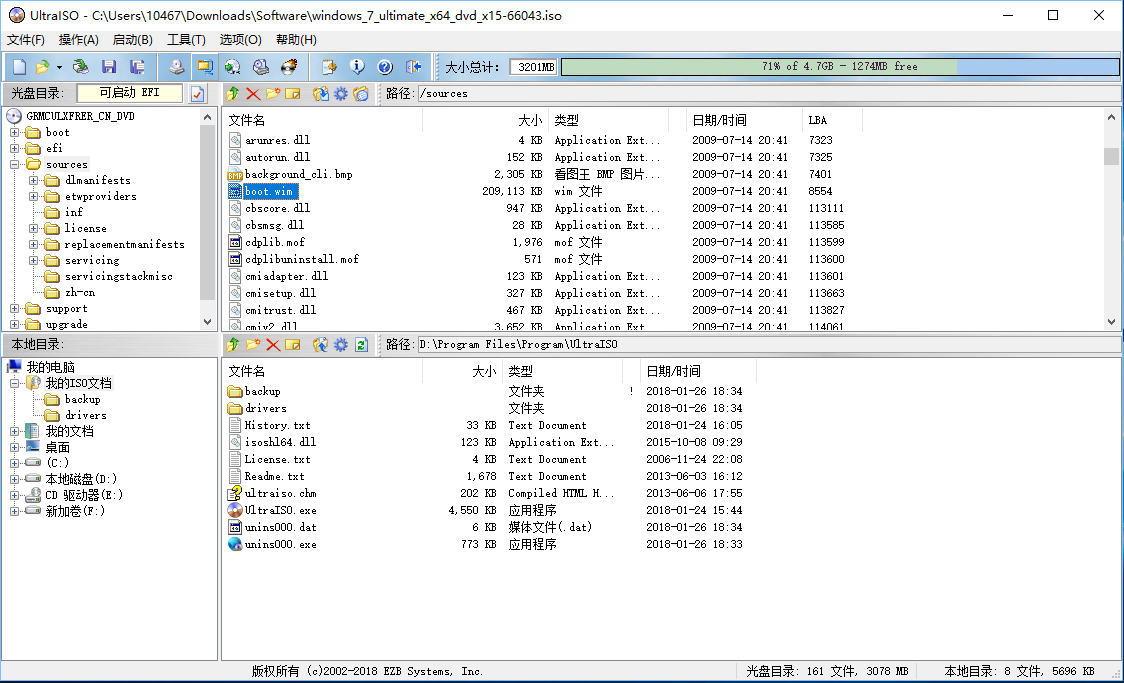Click the Make CD/DVD image icon
The image size is (1124, 683).
[176, 67]
